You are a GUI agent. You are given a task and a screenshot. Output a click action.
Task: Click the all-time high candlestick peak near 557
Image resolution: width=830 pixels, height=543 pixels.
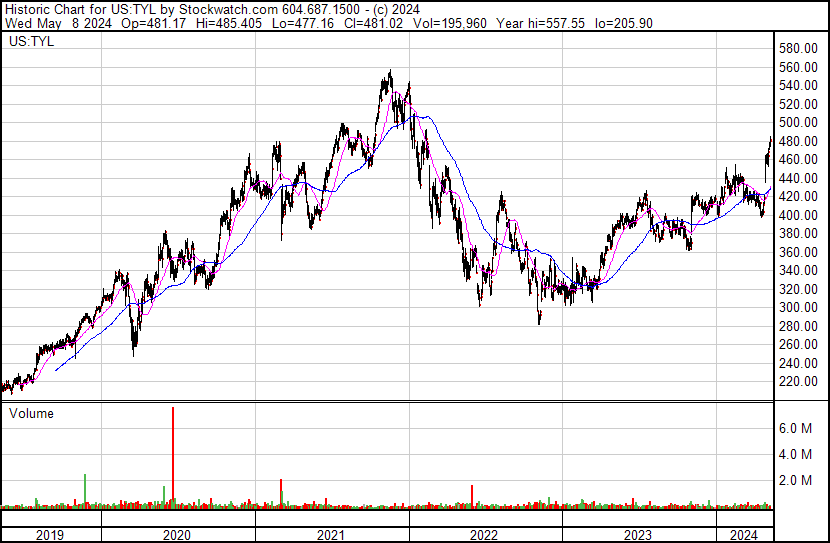(390, 74)
